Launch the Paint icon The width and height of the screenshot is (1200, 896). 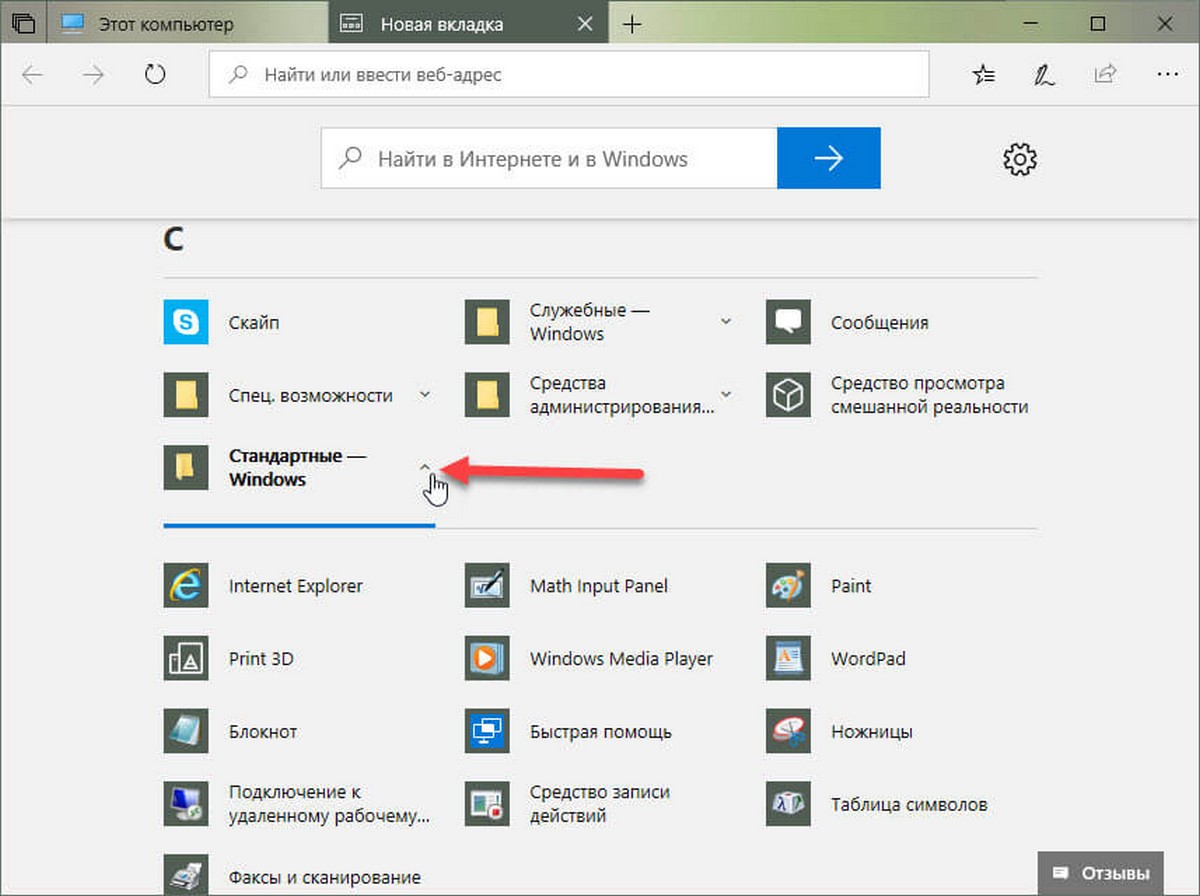click(788, 586)
